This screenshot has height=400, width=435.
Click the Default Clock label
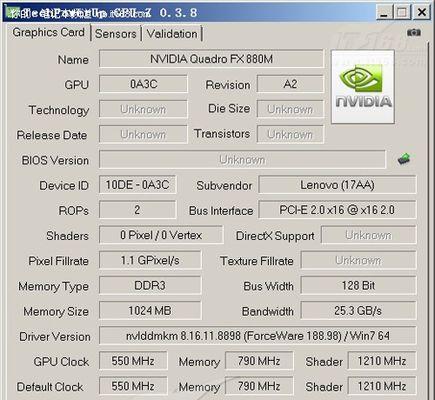coord(50,387)
